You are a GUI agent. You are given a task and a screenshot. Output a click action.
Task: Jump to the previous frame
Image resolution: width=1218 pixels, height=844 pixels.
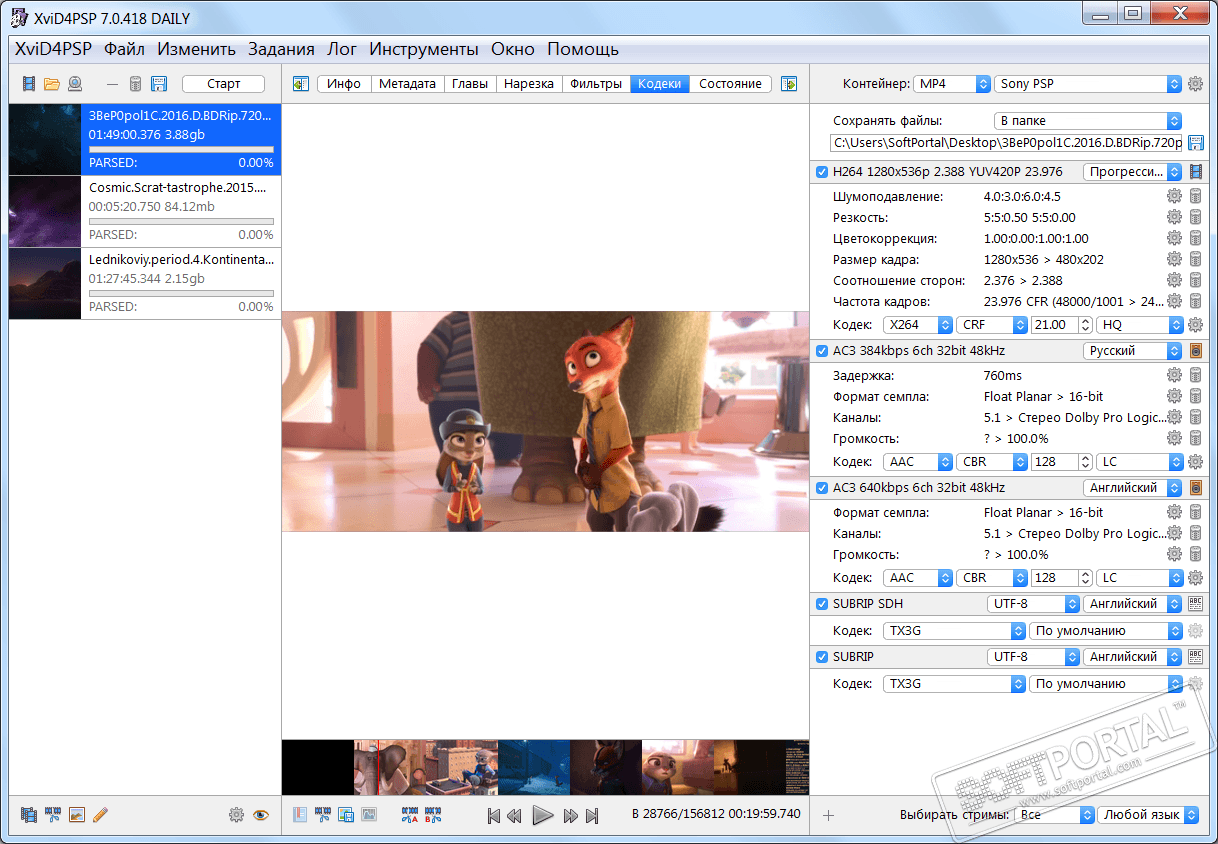[515, 816]
